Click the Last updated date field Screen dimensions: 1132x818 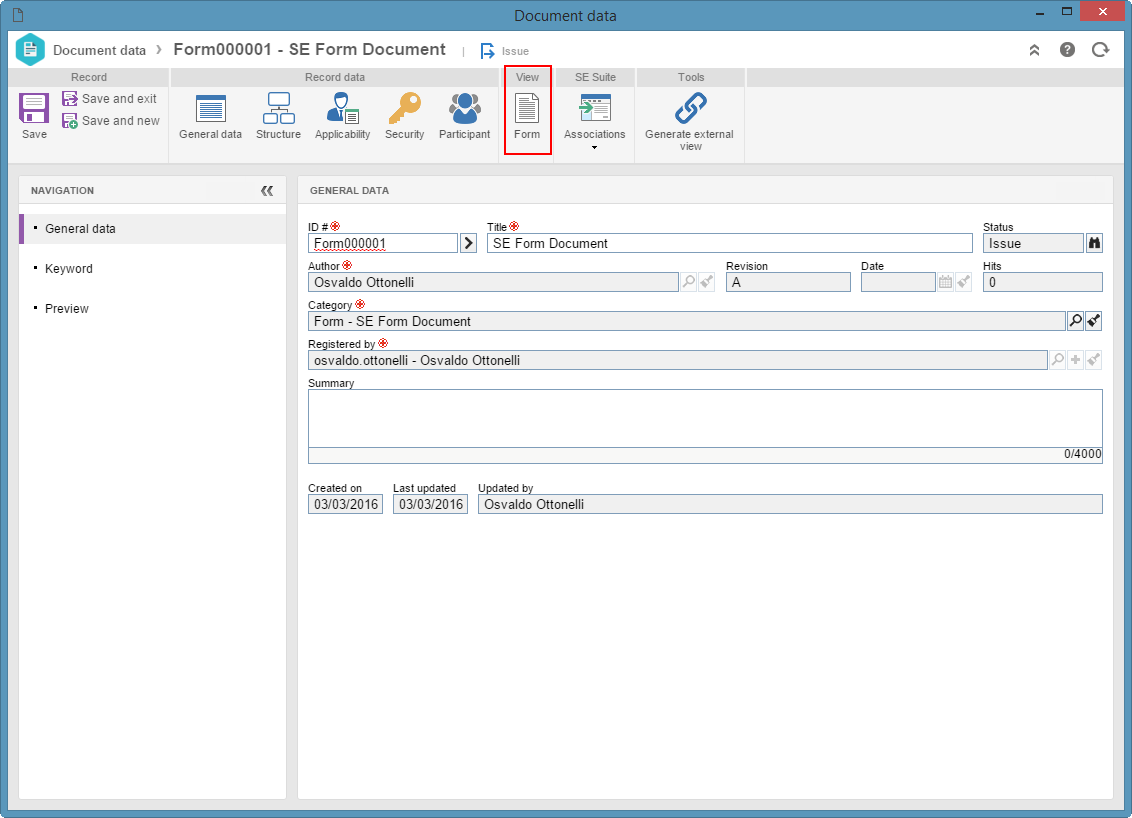tap(431, 504)
